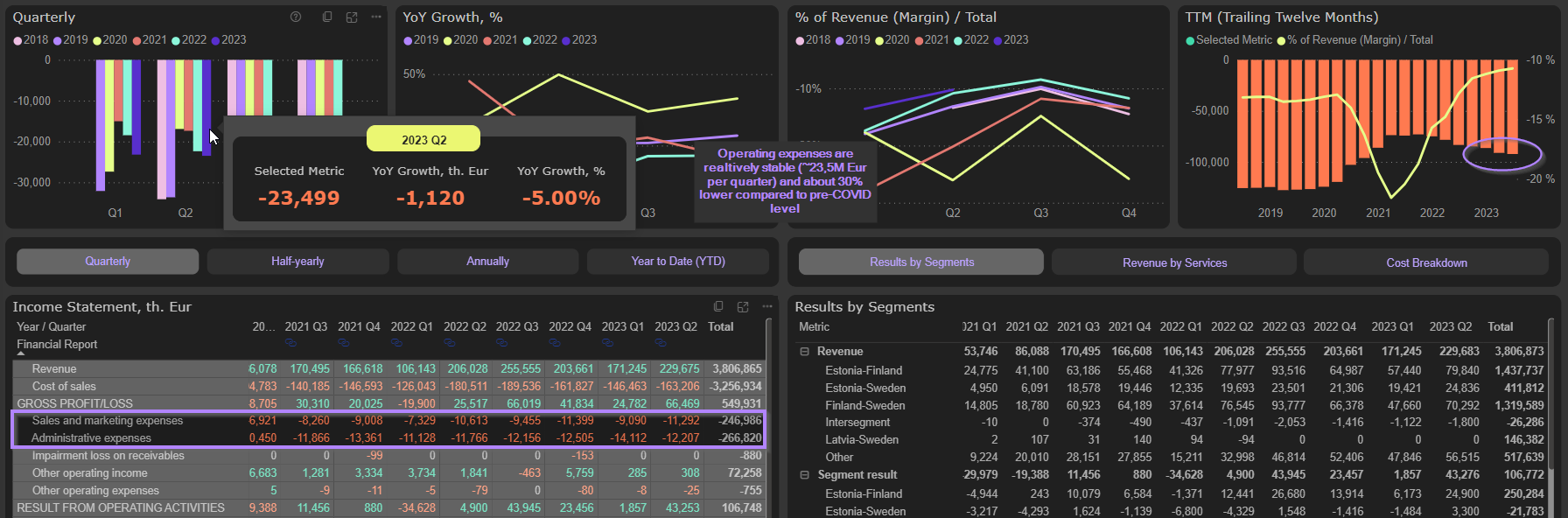
Task: Switch to Half-yearly view
Action: click(x=297, y=262)
